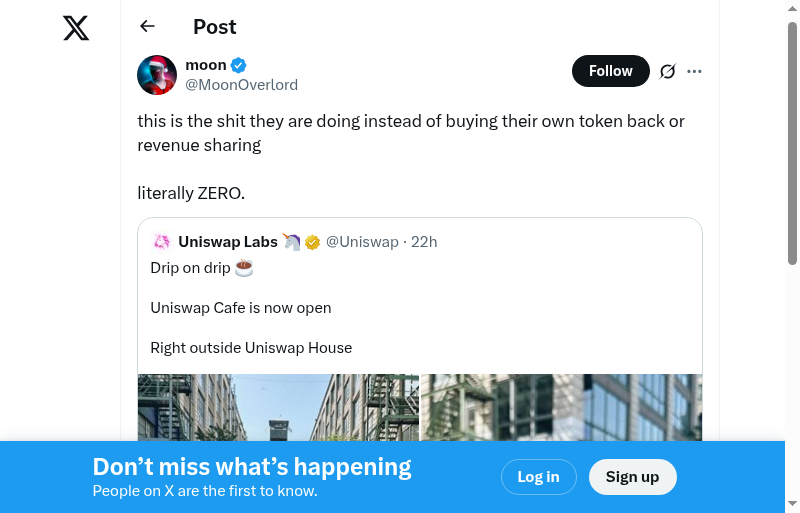Follow the moon account

[610, 71]
